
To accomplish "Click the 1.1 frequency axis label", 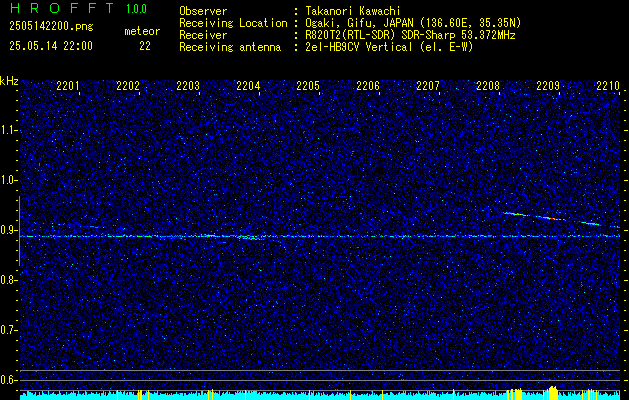I will (x=8, y=130).
